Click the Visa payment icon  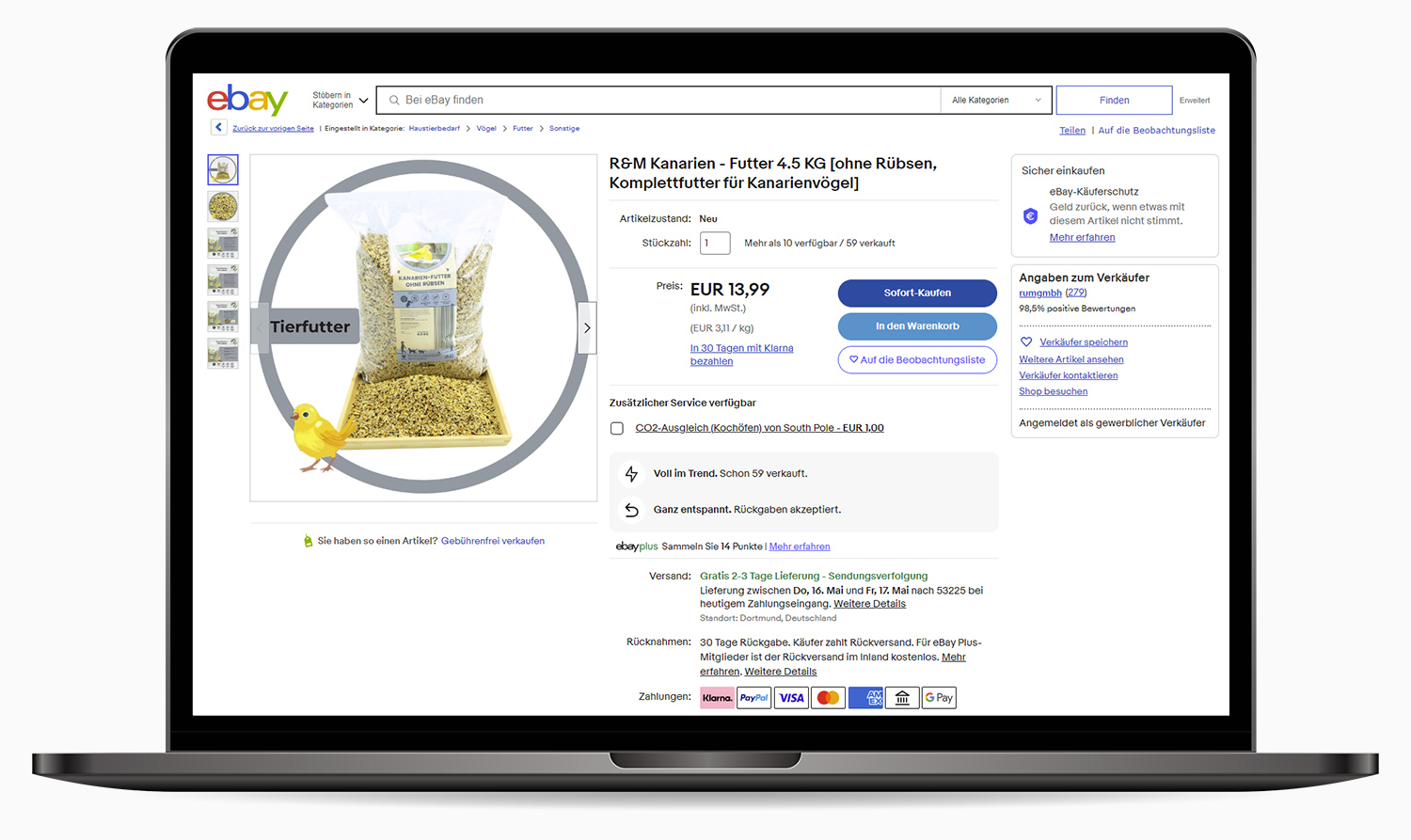[x=791, y=698]
